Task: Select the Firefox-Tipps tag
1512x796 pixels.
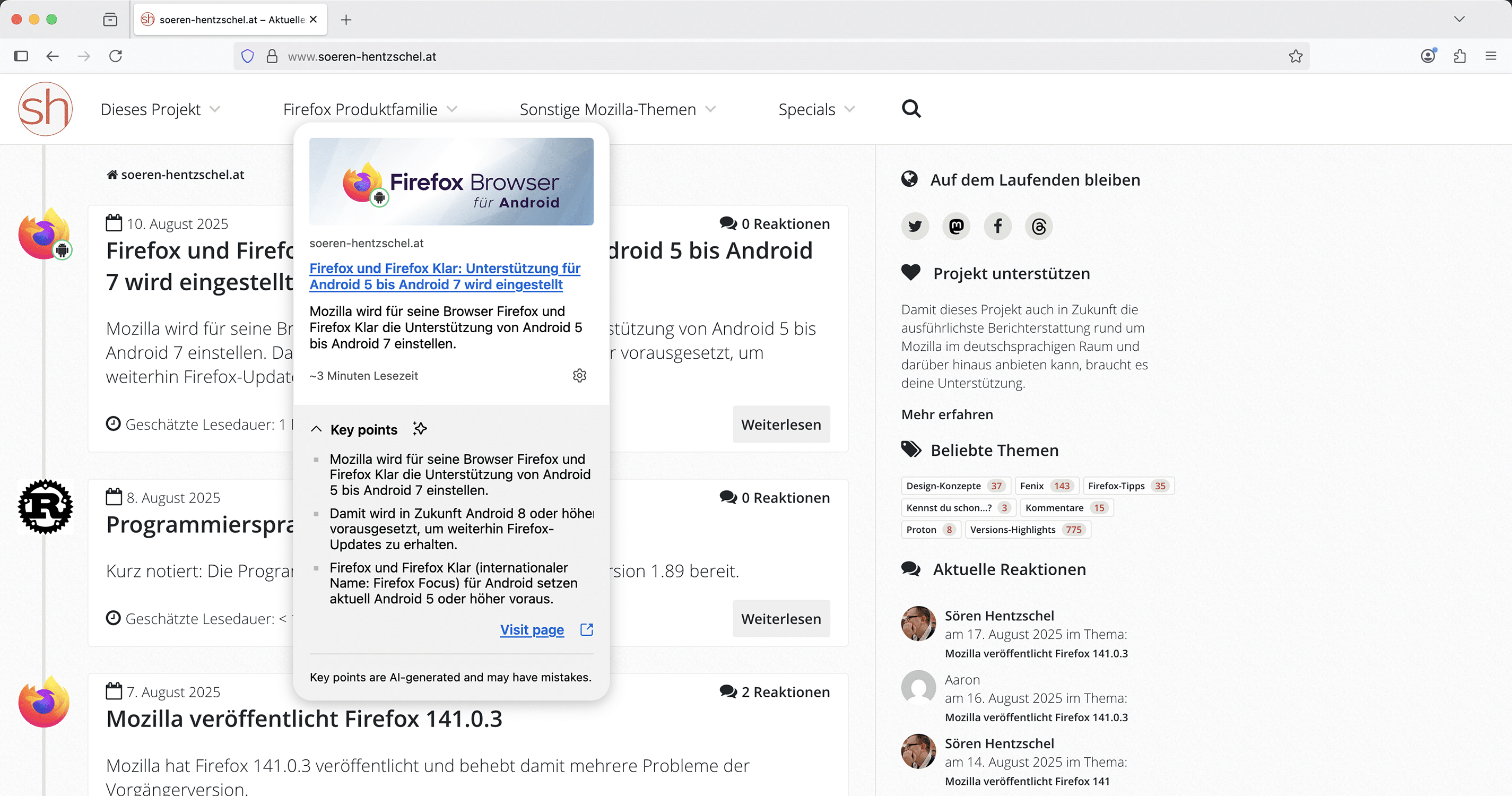Action: (x=1128, y=486)
